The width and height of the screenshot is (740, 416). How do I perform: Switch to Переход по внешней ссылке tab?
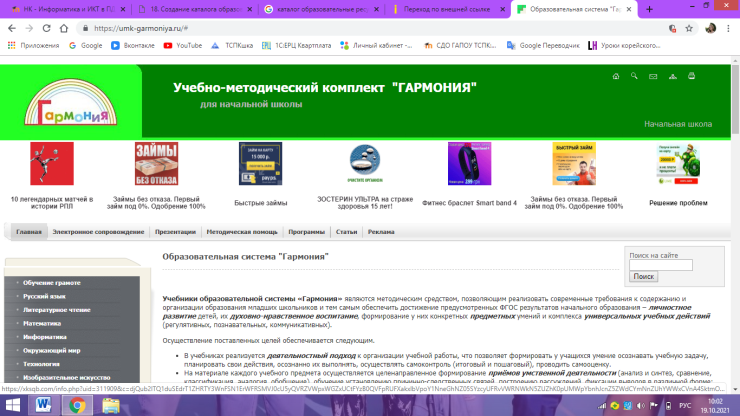tap(446, 9)
